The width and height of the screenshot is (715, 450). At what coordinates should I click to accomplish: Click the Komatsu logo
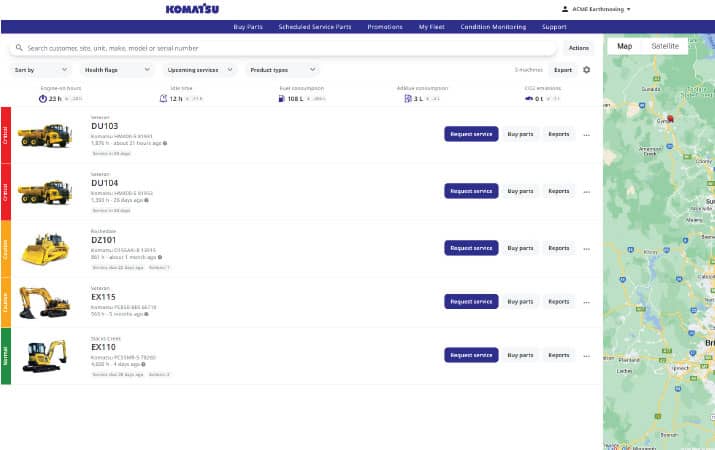point(193,9)
